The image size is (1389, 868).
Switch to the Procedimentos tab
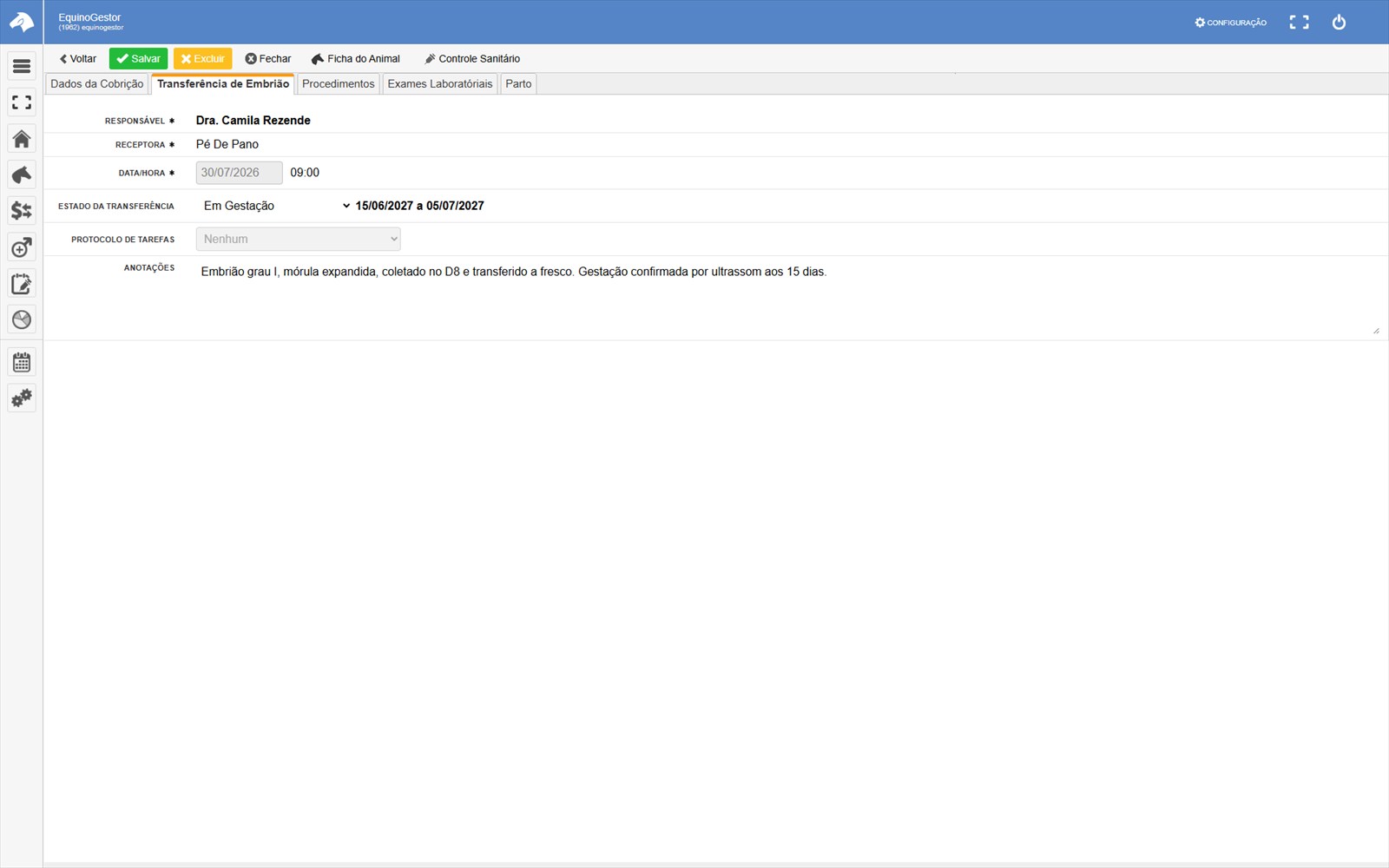pyautogui.click(x=339, y=84)
